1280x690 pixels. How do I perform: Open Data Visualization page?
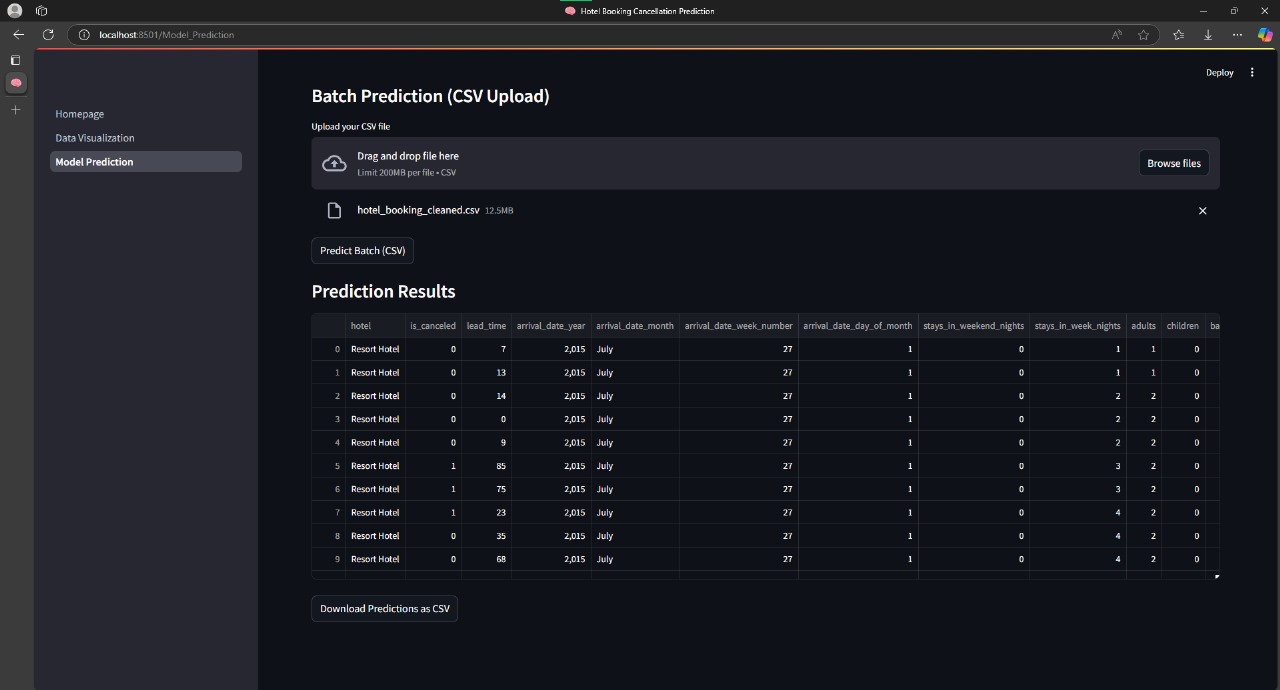tap(95, 138)
